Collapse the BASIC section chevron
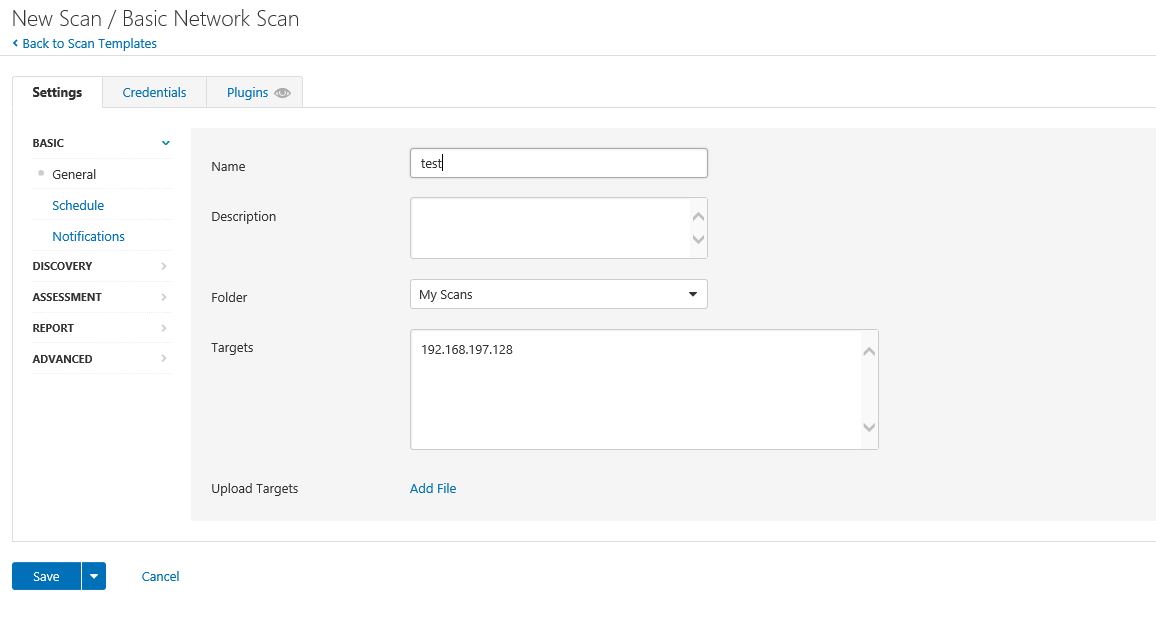Viewport: 1156px width, 622px height. click(165, 143)
